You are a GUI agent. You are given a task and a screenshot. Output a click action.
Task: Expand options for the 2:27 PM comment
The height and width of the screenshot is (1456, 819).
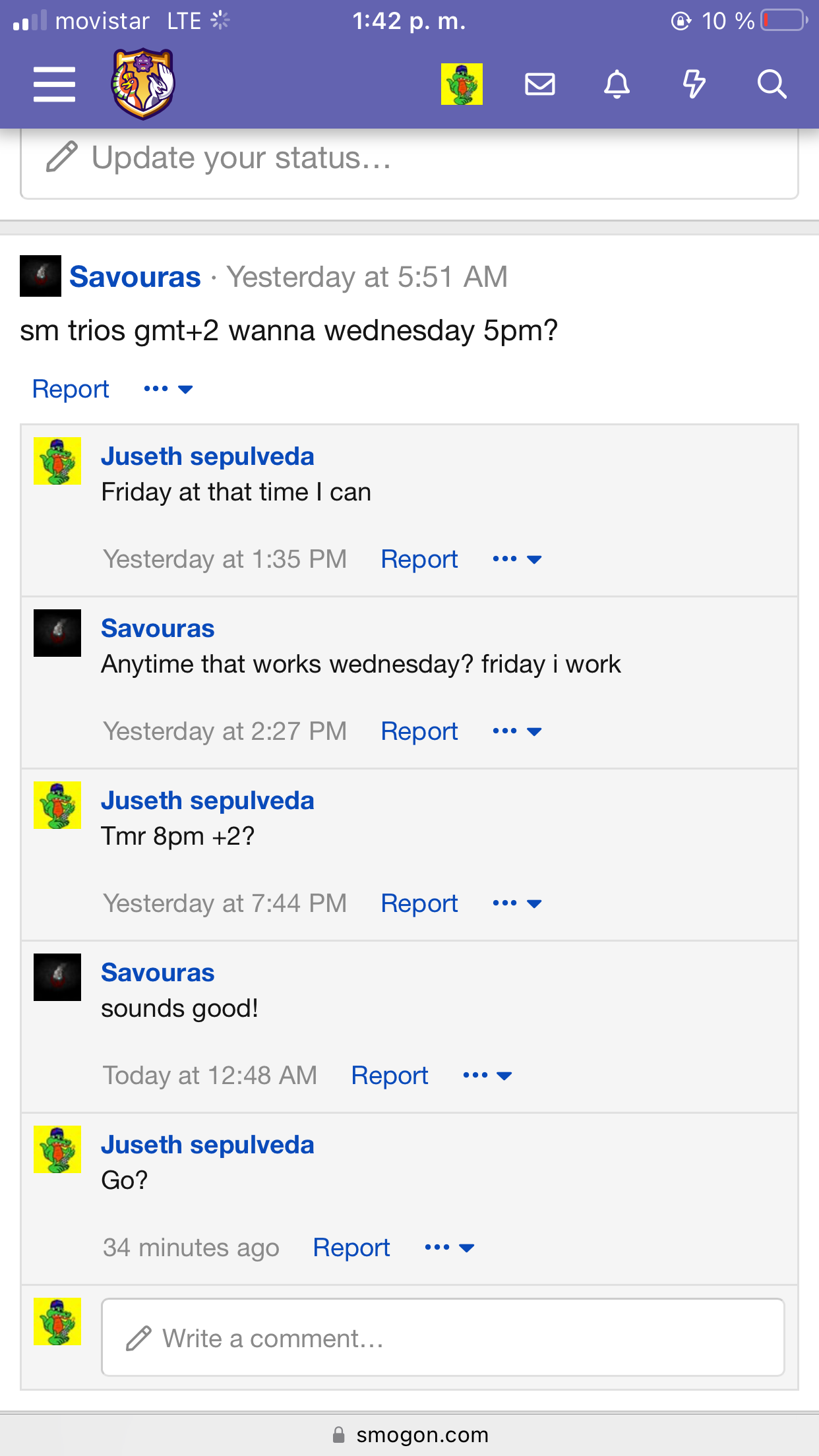tap(517, 731)
